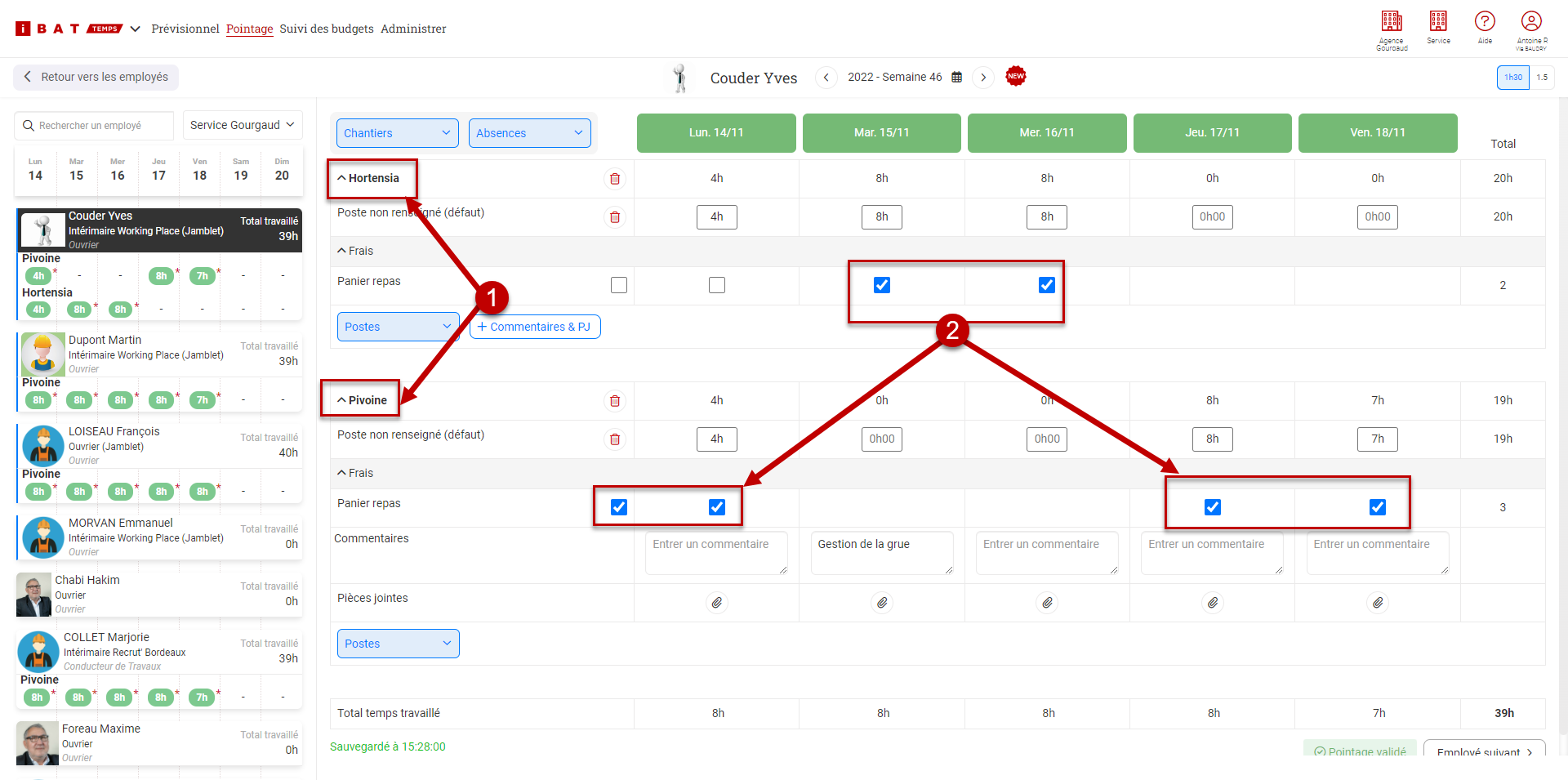Open the Prévisionnel menu

(x=185, y=29)
